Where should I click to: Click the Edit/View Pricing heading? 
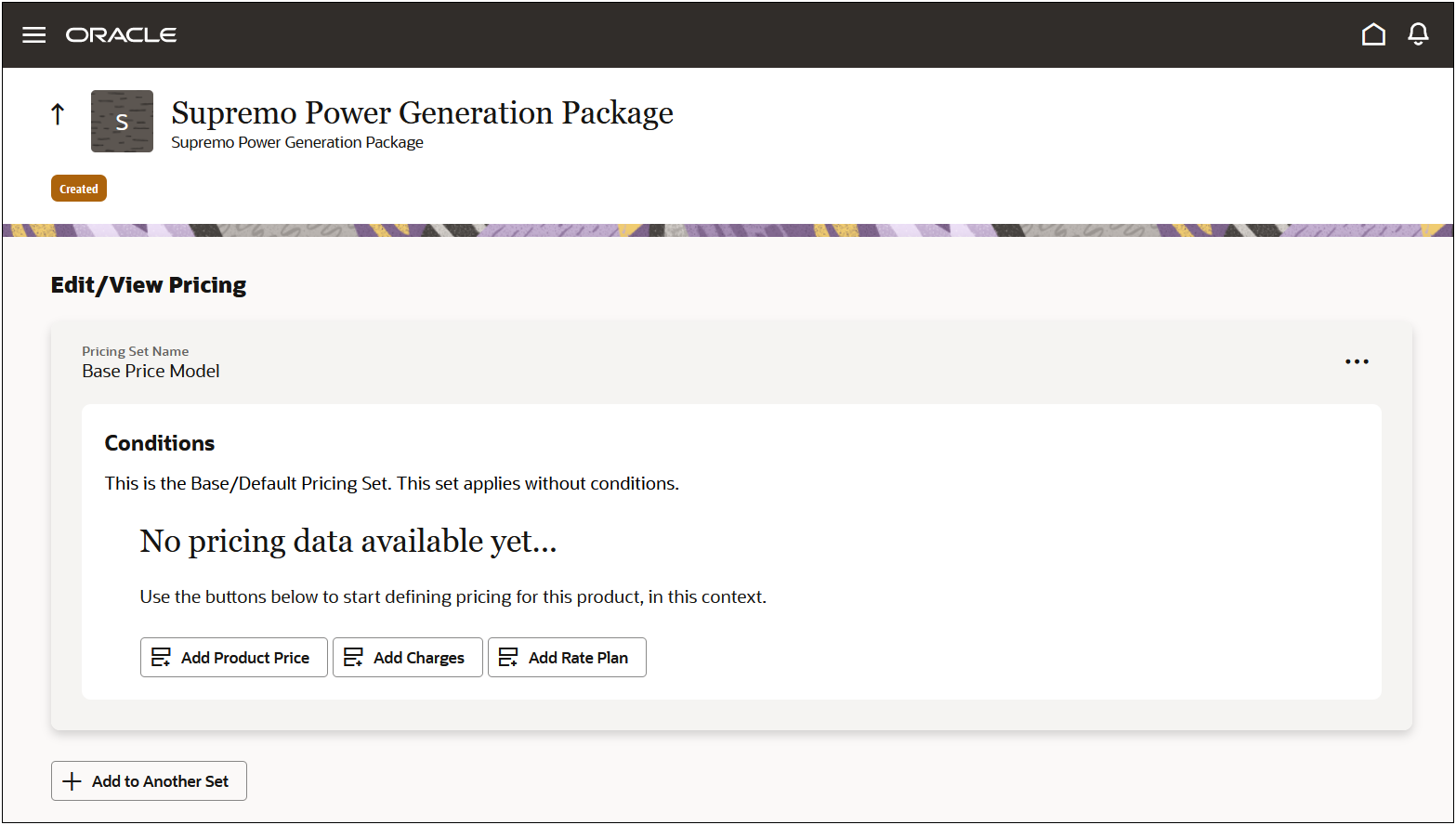click(149, 285)
